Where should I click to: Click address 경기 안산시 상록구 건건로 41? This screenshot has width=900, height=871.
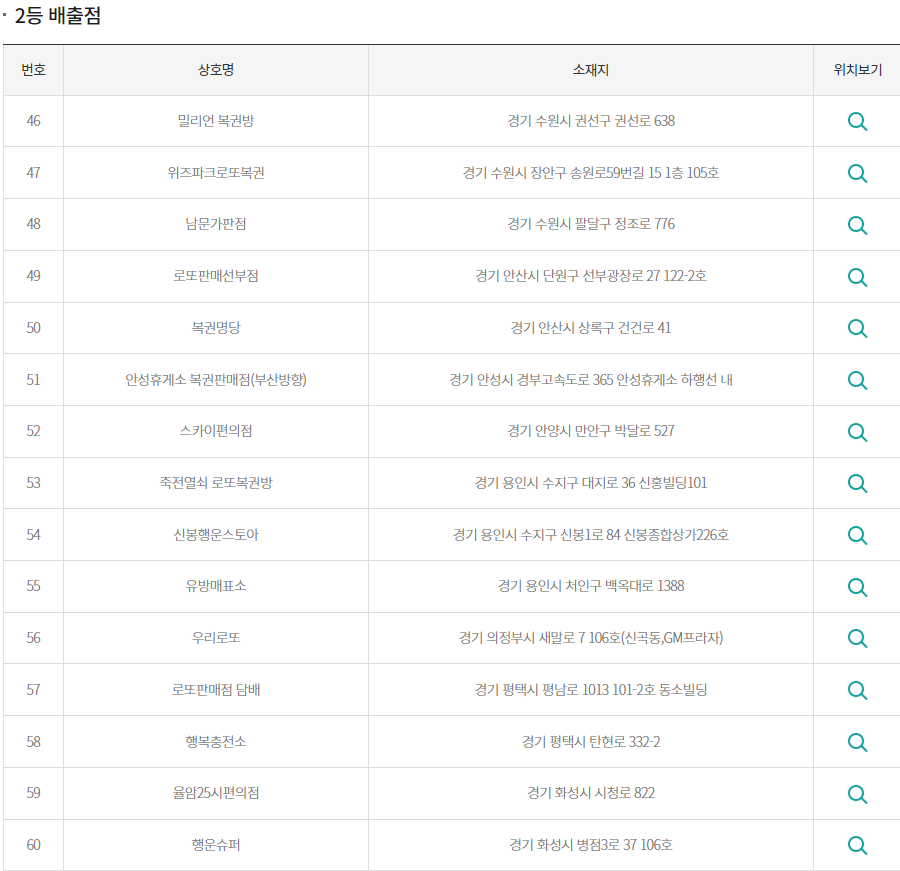591,328
